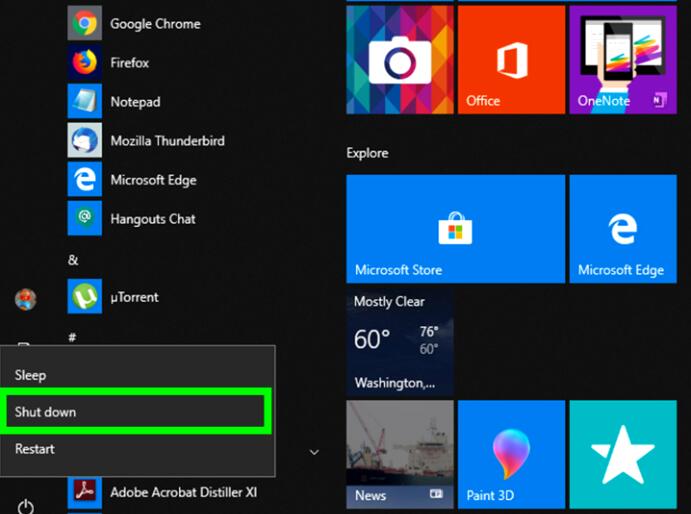Click the 'Washington,...' location text

pyautogui.click(x=395, y=383)
